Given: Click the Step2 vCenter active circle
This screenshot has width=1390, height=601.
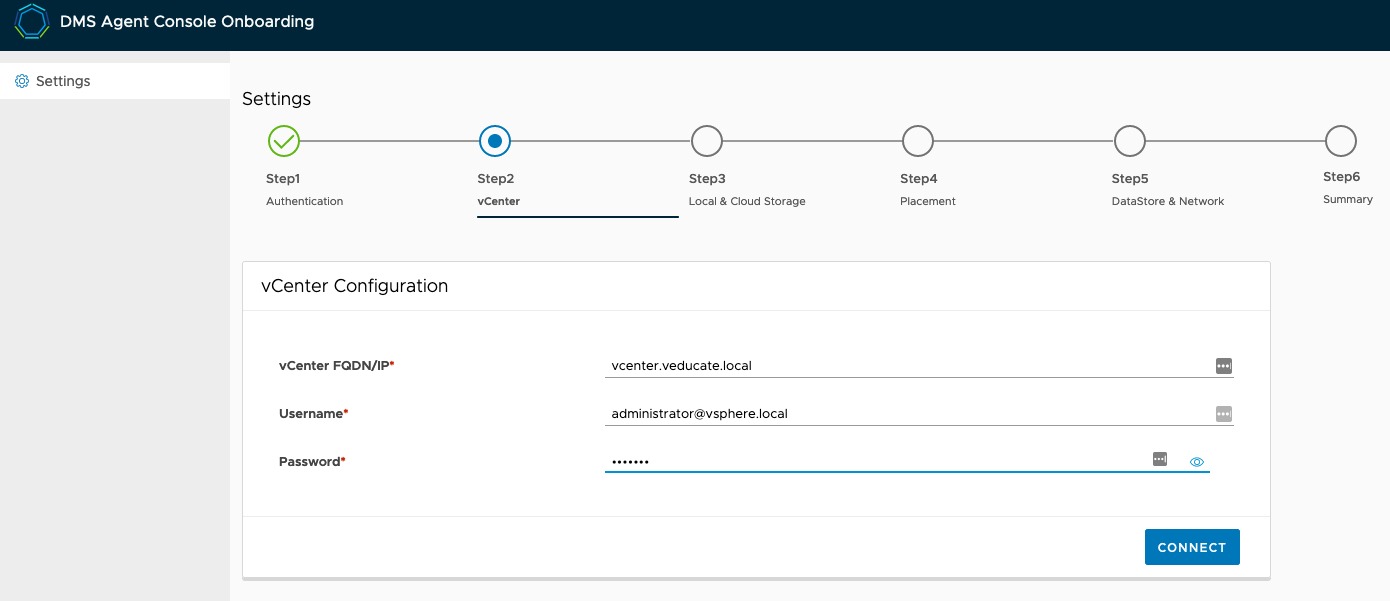Looking at the screenshot, I should point(495,141).
